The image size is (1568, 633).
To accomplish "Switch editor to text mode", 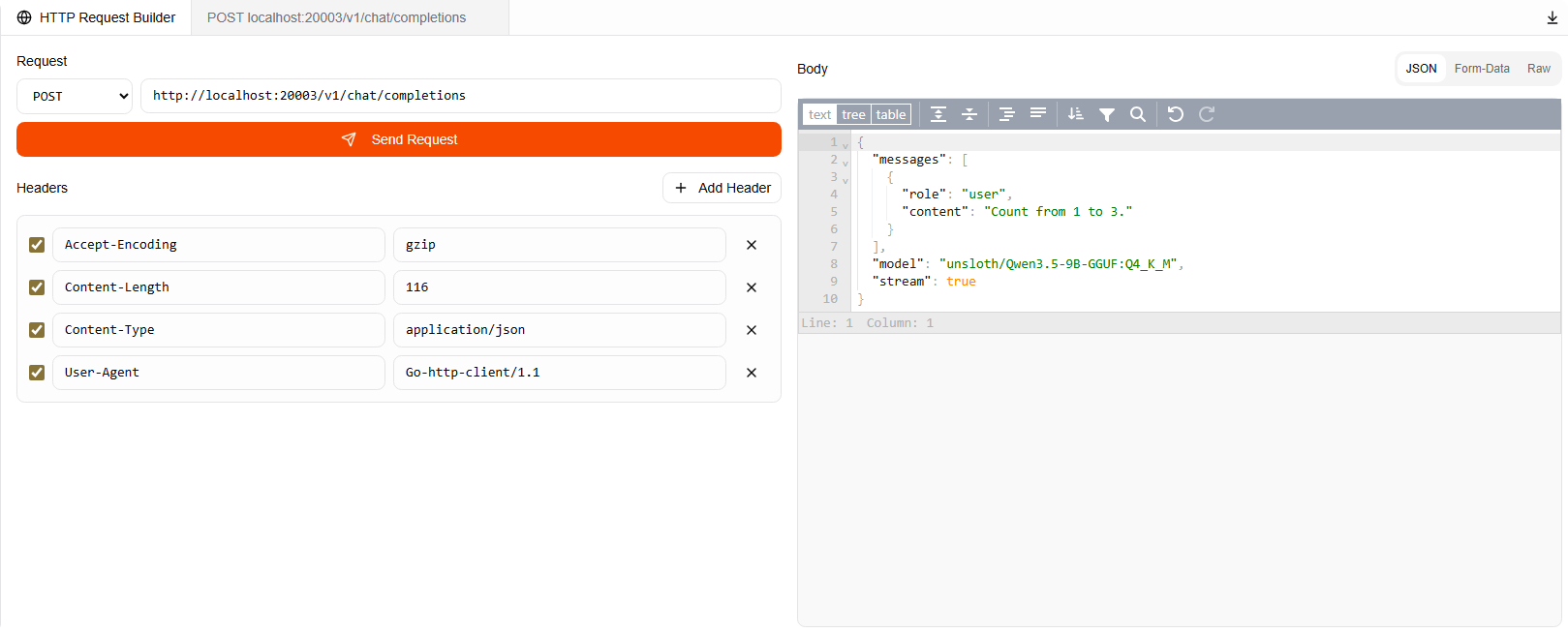I will pyautogui.click(x=819, y=114).
